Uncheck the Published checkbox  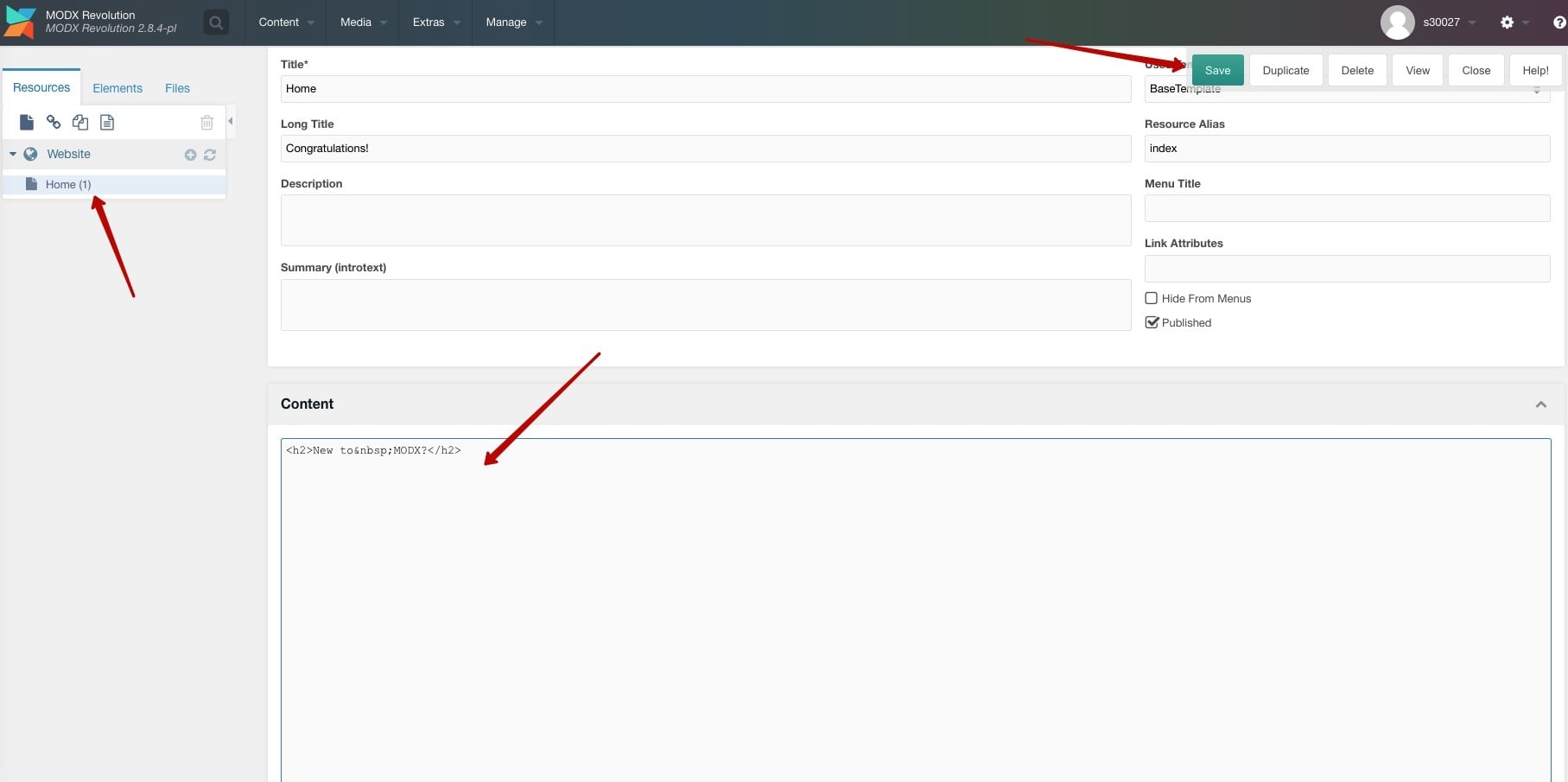tap(1151, 322)
